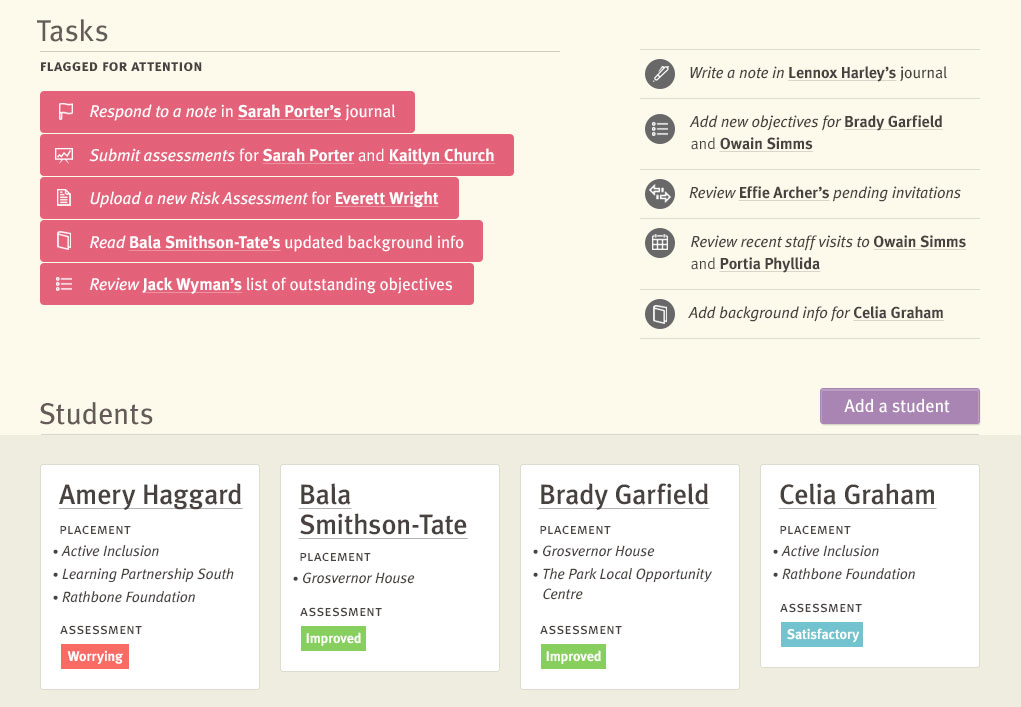Open Portia Phyllida link in staff visits
The width and height of the screenshot is (1021, 707).
pos(770,264)
